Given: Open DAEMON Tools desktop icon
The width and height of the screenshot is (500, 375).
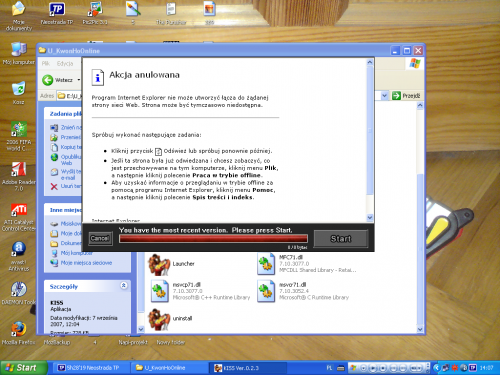Looking at the screenshot, I should [19, 293].
